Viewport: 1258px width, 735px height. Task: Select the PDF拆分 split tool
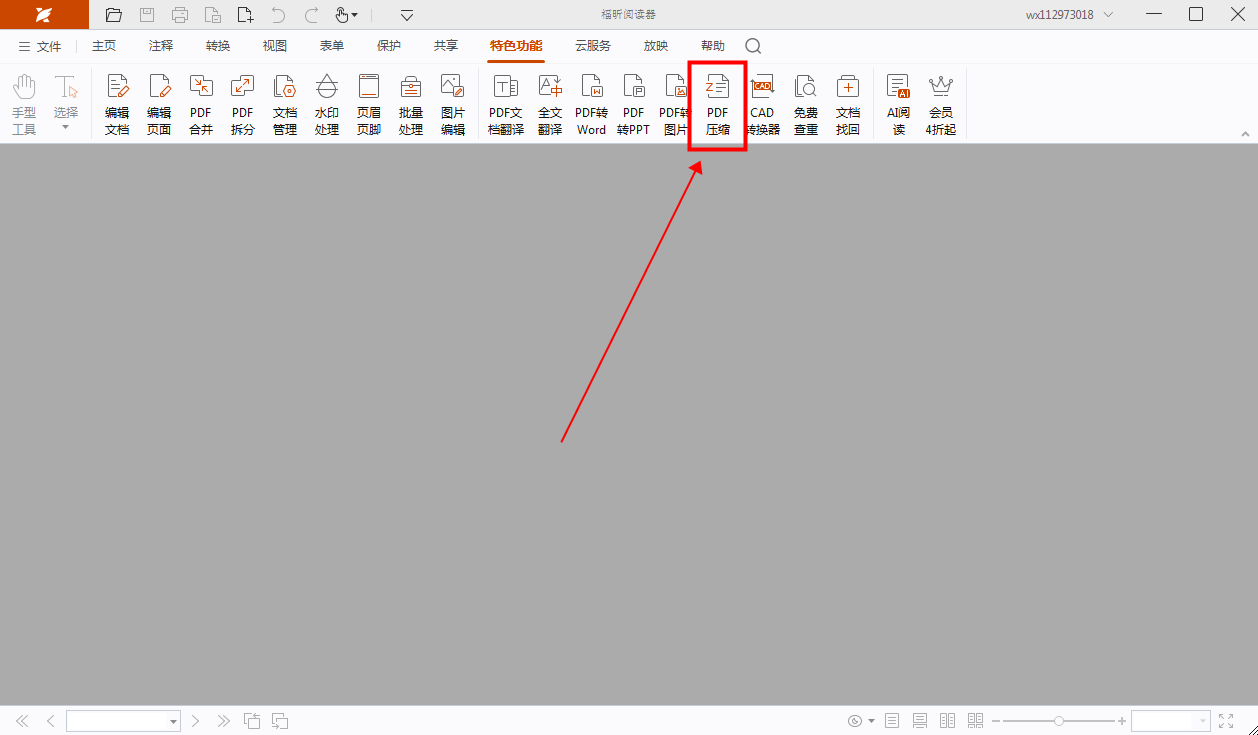[243, 104]
